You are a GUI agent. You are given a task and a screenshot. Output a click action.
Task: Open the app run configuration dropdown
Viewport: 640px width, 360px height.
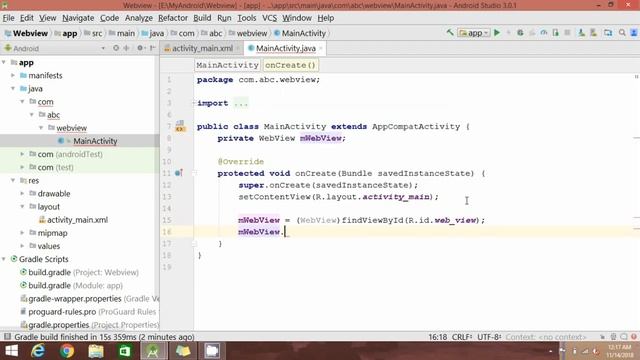pyautogui.click(x=473, y=33)
